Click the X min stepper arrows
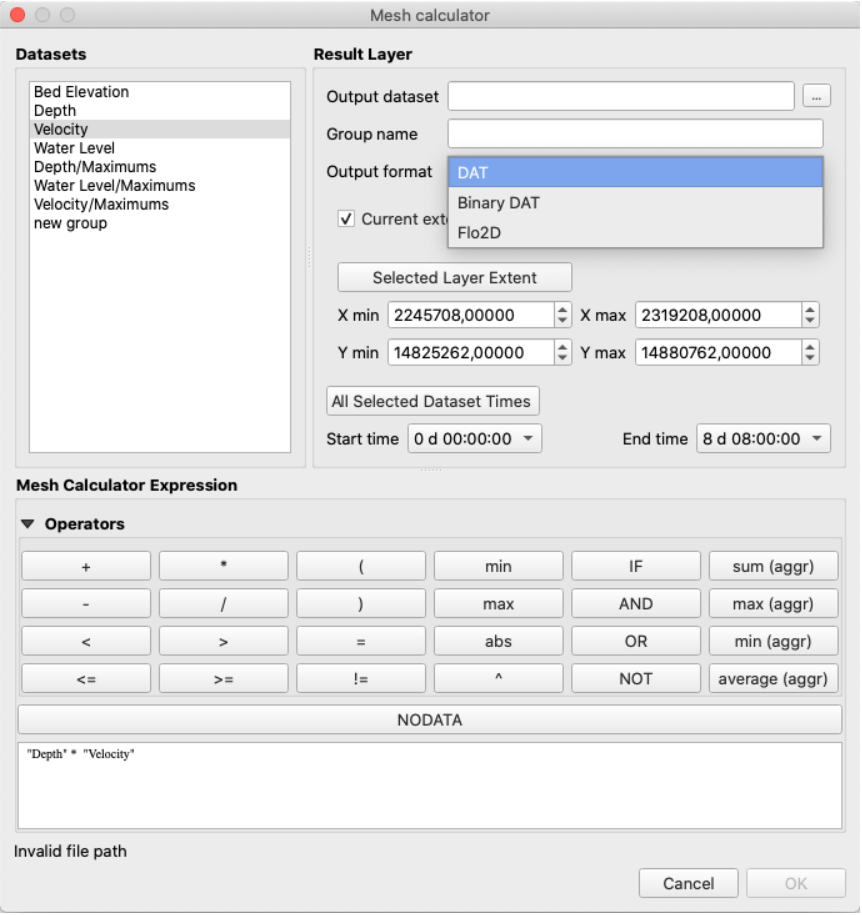 (x=562, y=315)
